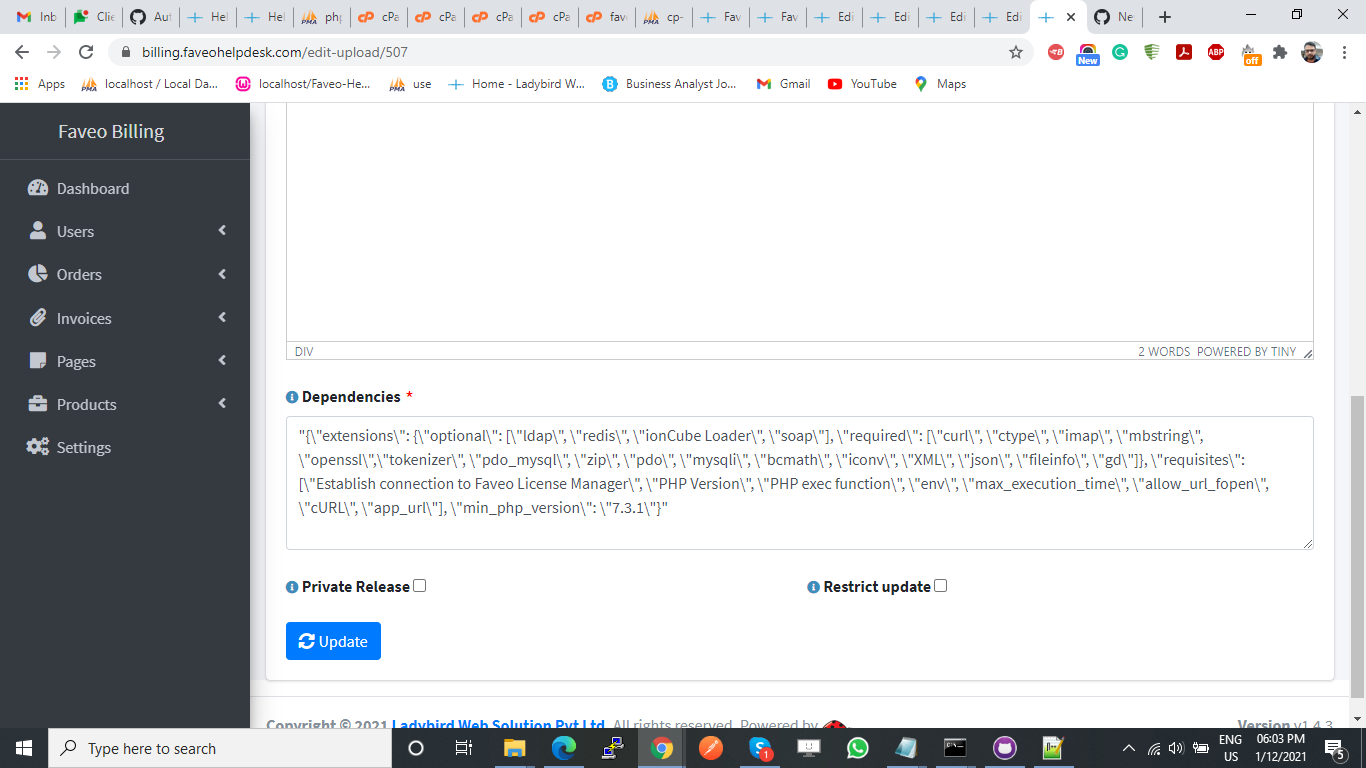This screenshot has width=1366, height=768.
Task: Click the info icon beside Dependencies
Action: [x=291, y=396]
